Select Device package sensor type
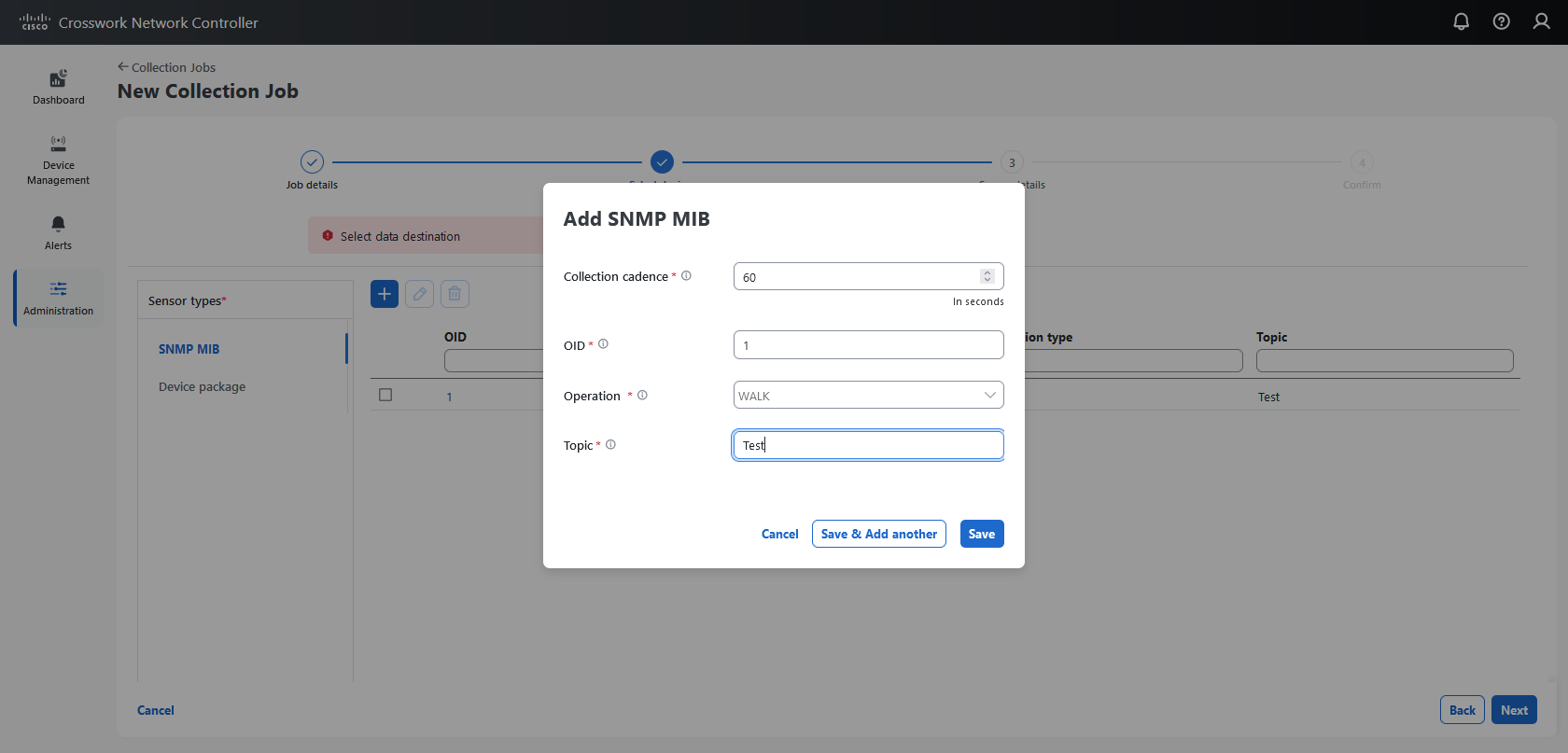Screen dimensions: 1568x753 (x=202, y=386)
